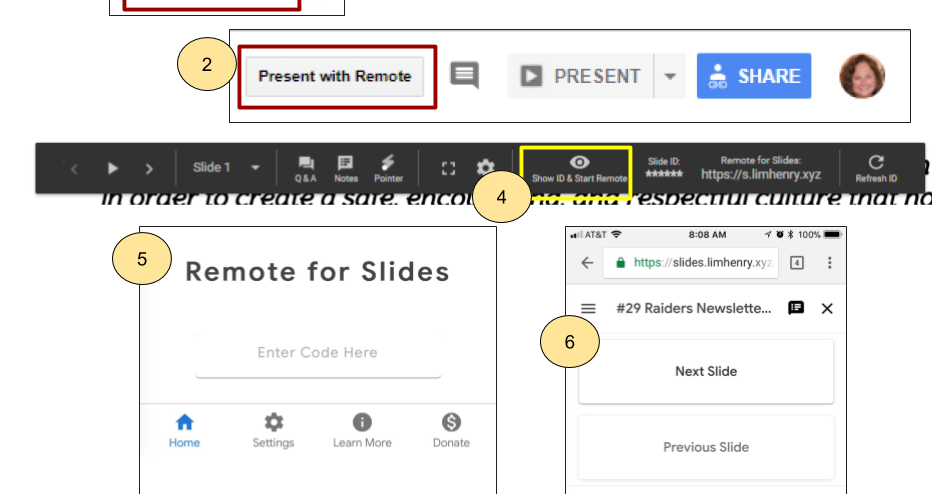Image resolution: width=941 pixels, height=494 pixels.
Task: Click the Present with Remote button
Action: 334,76
